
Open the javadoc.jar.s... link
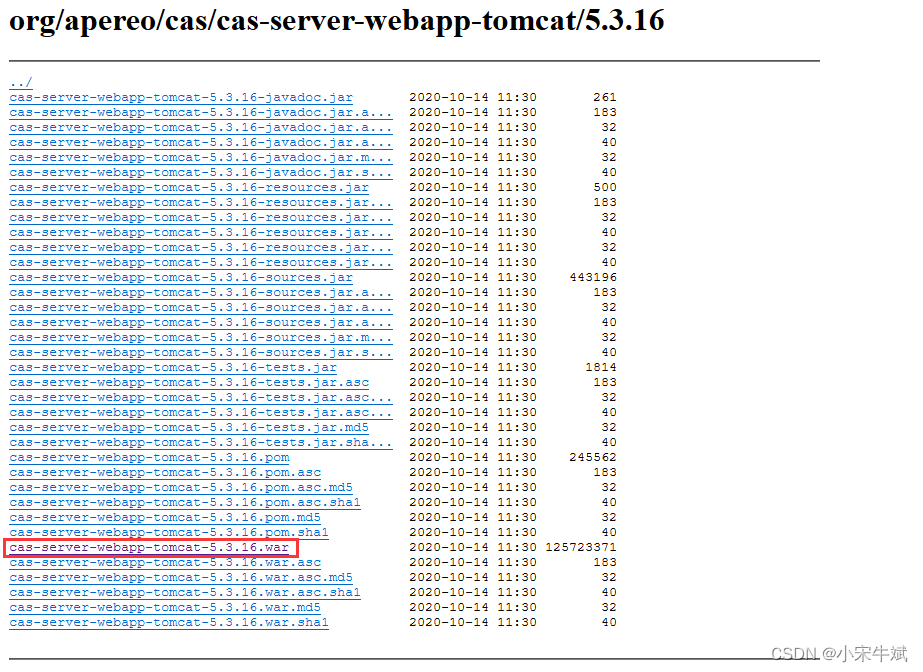tap(201, 172)
